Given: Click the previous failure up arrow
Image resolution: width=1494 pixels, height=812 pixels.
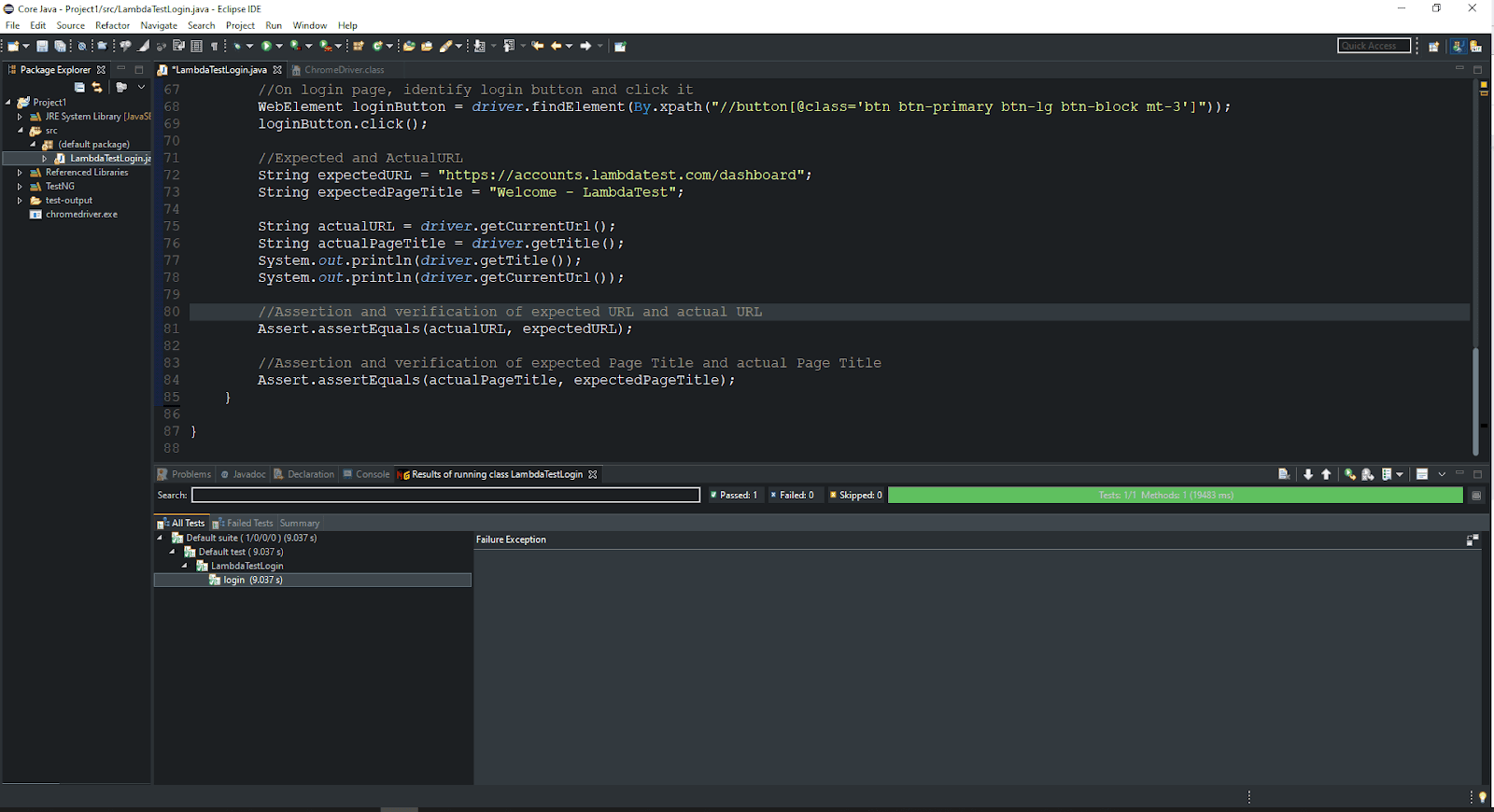Looking at the screenshot, I should click(x=1326, y=474).
